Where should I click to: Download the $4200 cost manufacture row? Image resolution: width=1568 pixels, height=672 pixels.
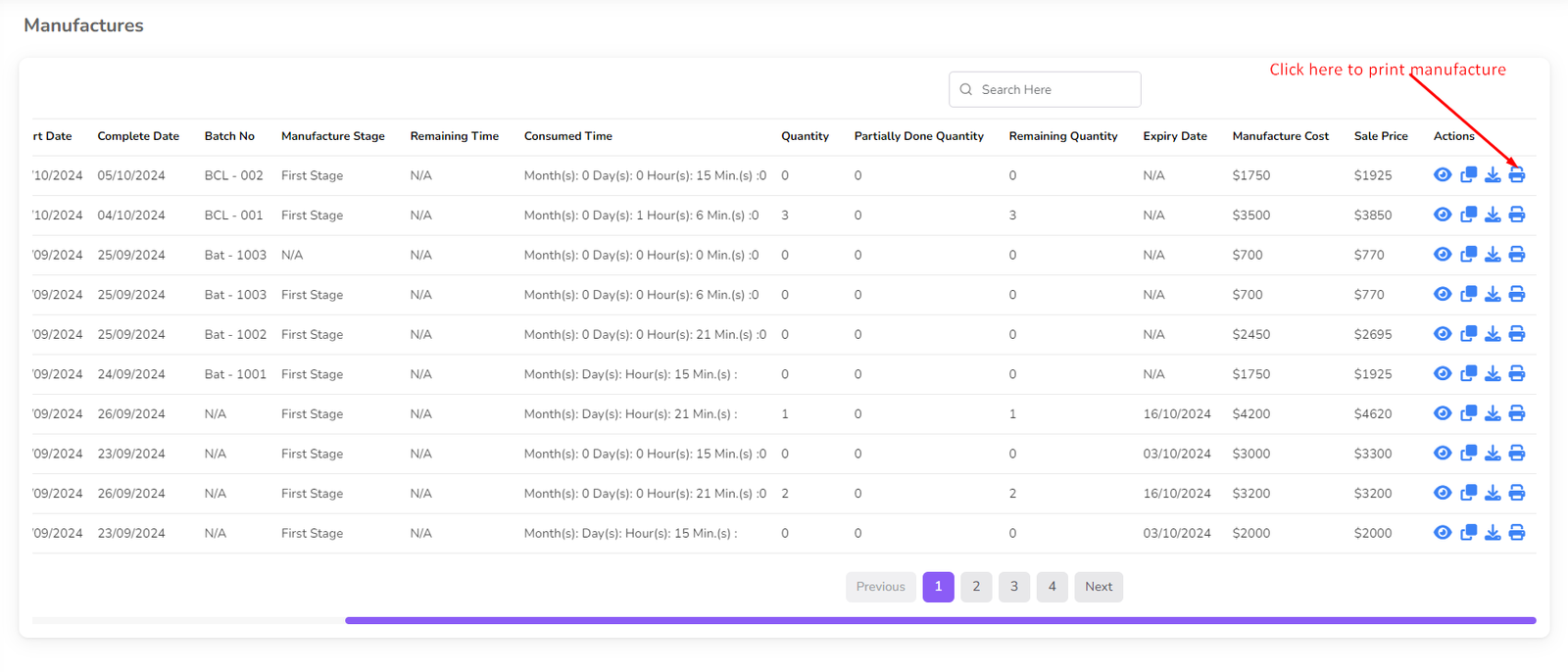tap(1492, 413)
